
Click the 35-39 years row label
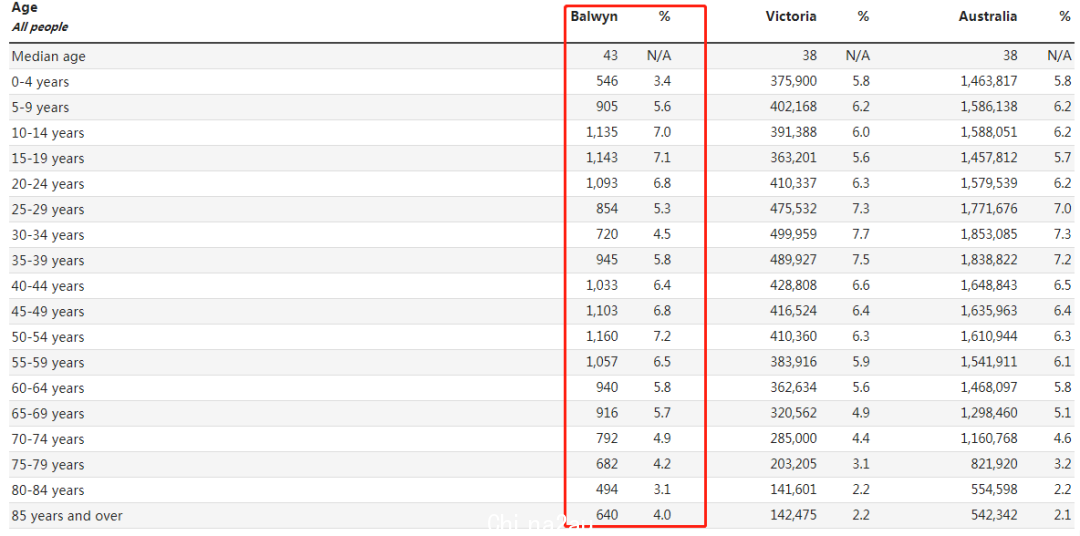48,261
